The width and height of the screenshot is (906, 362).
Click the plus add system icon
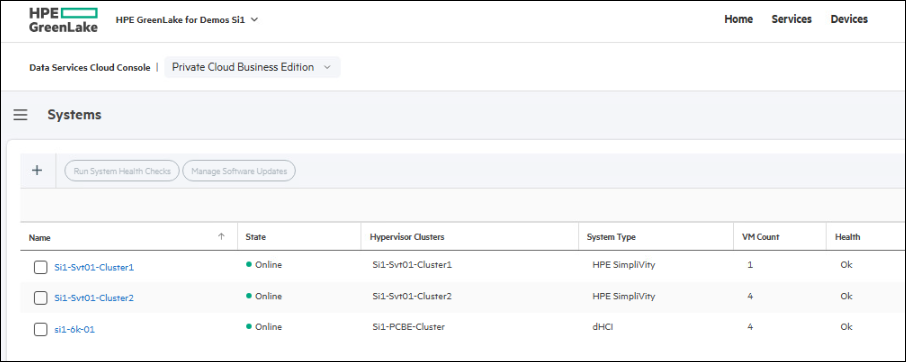[37, 170]
